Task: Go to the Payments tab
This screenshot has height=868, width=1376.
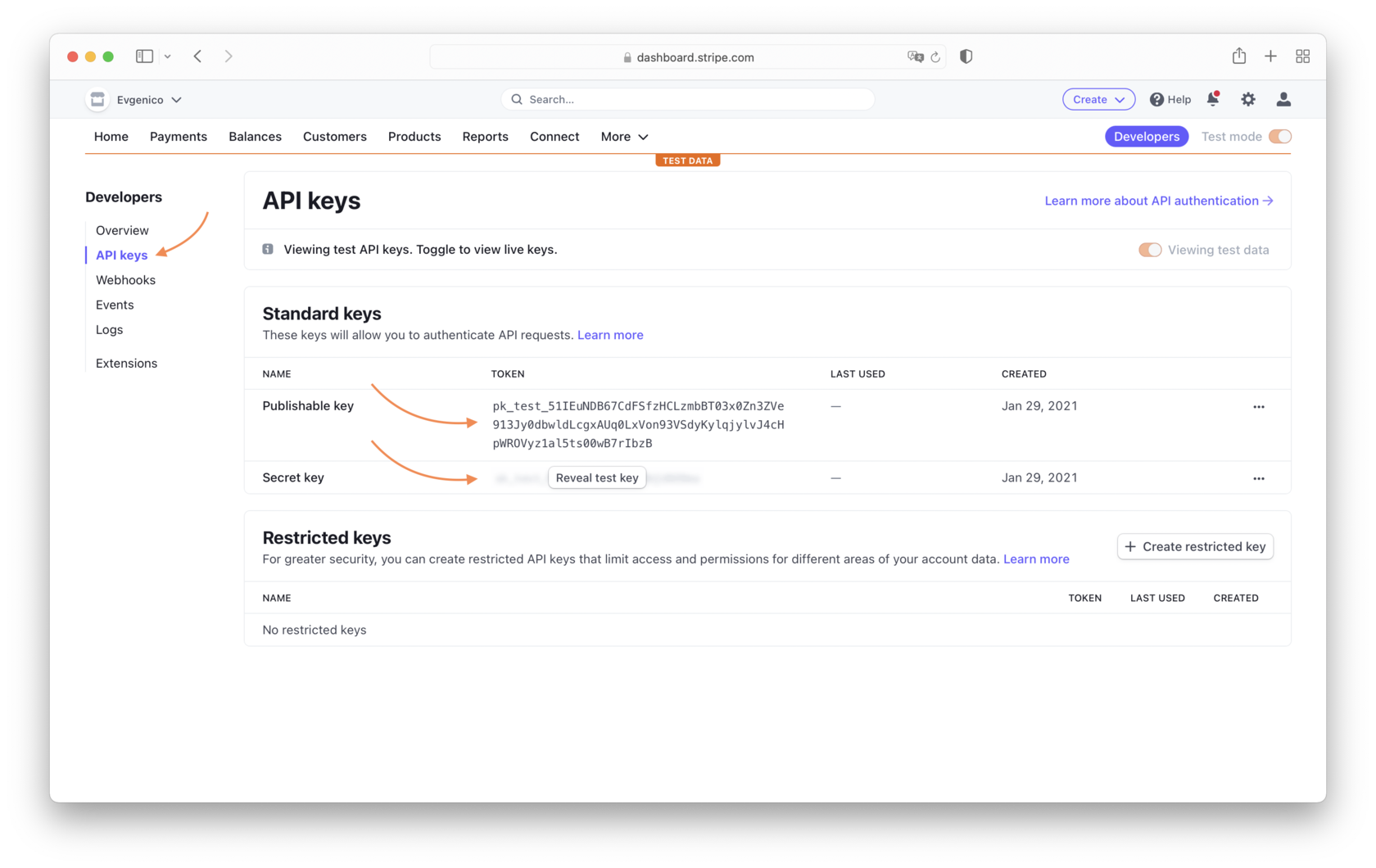Action: (179, 137)
